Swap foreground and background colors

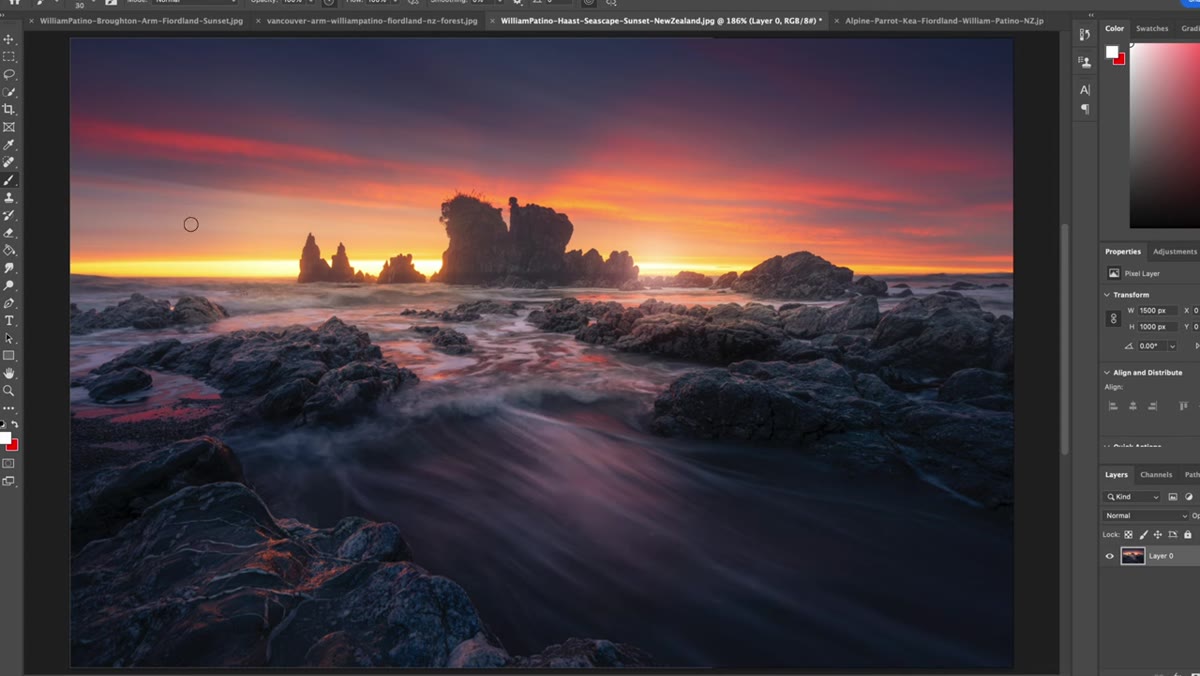14,425
